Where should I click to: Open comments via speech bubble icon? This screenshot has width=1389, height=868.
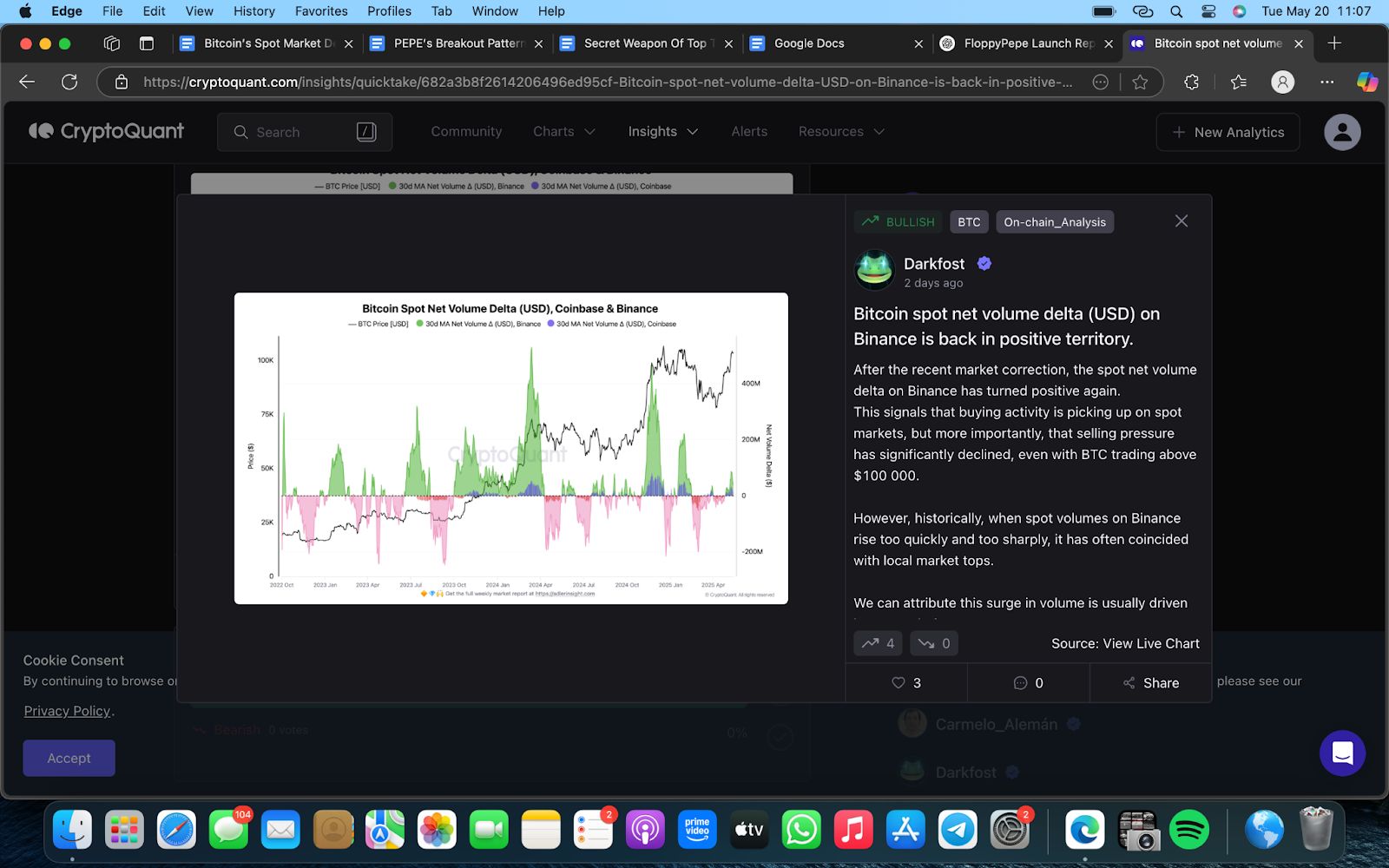1029,683
